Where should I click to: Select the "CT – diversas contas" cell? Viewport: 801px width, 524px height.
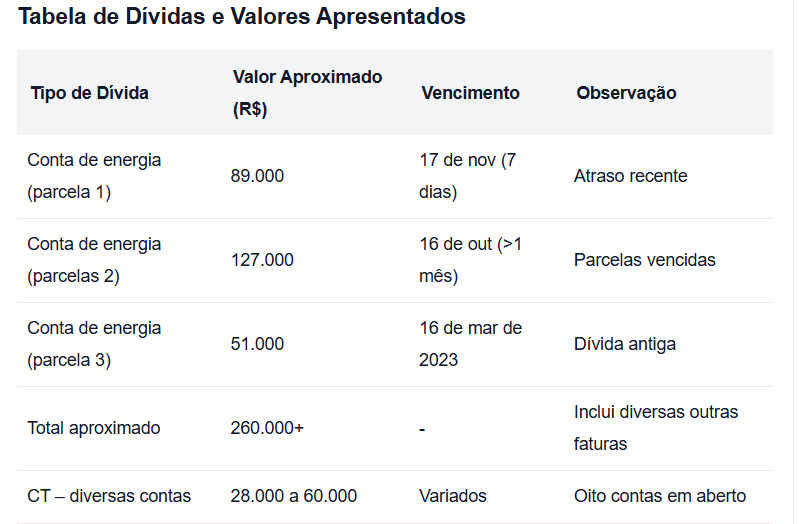(x=109, y=496)
